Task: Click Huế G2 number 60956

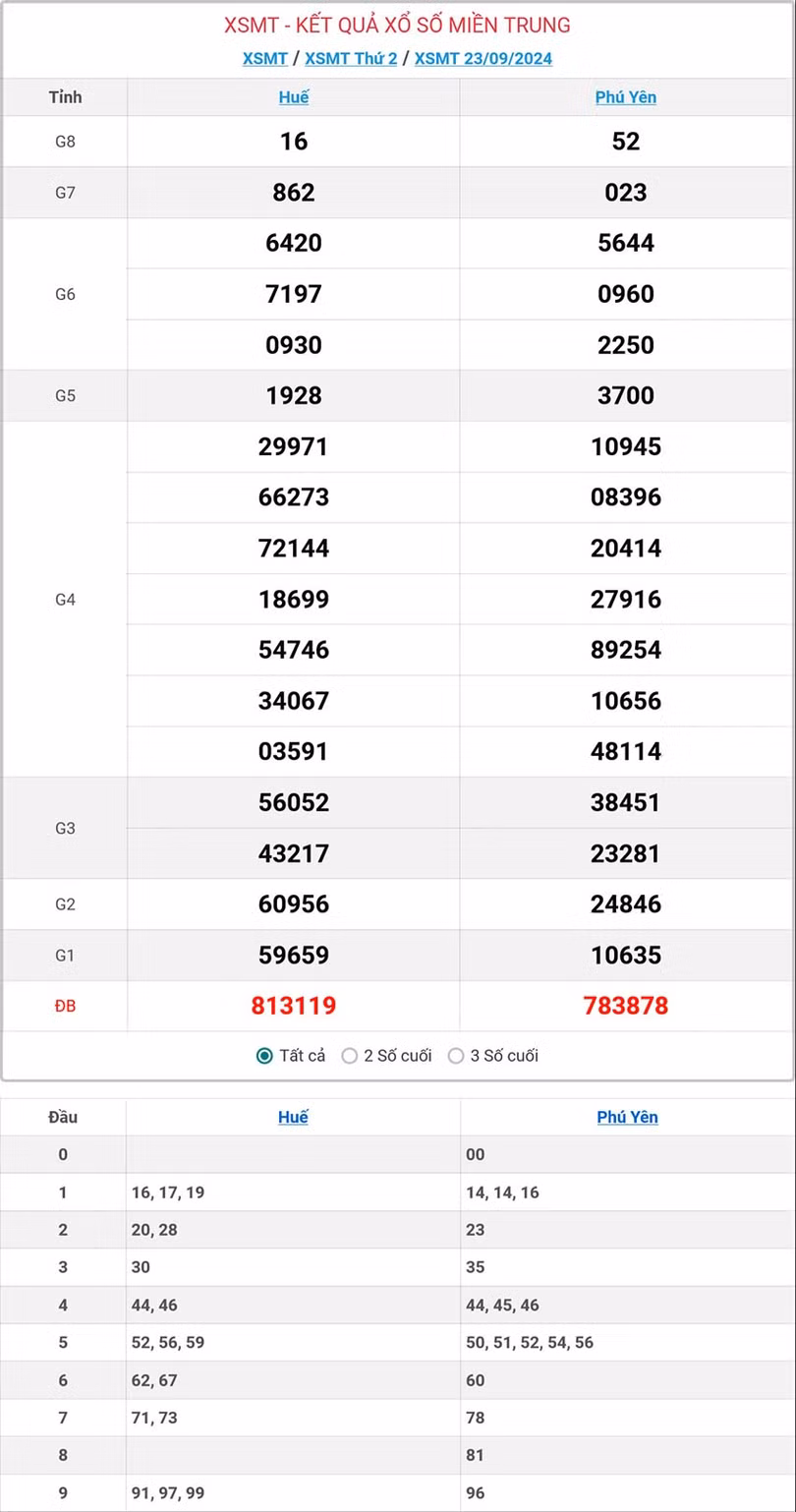Action: click(x=293, y=904)
